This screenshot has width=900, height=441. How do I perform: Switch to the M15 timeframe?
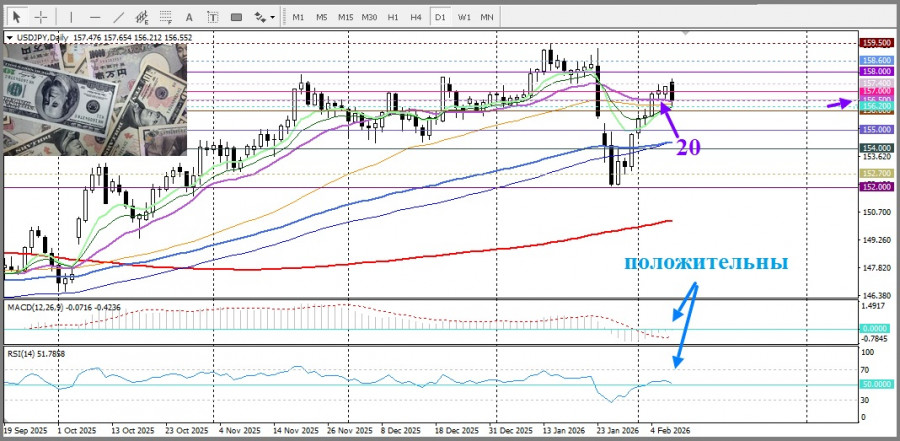coord(346,17)
